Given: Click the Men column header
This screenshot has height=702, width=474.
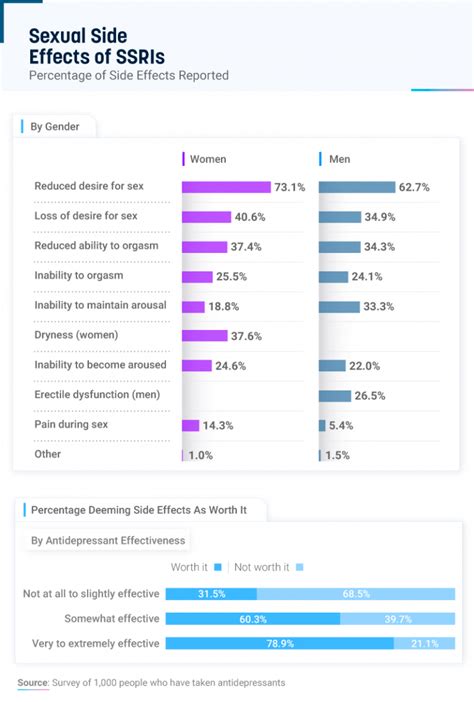Looking at the screenshot, I should click(340, 159).
